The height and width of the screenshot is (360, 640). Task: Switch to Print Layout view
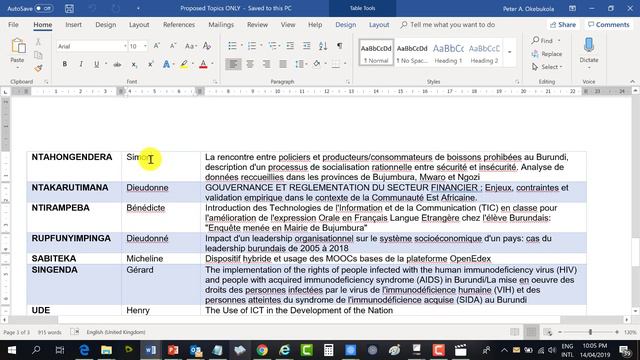point(531,332)
